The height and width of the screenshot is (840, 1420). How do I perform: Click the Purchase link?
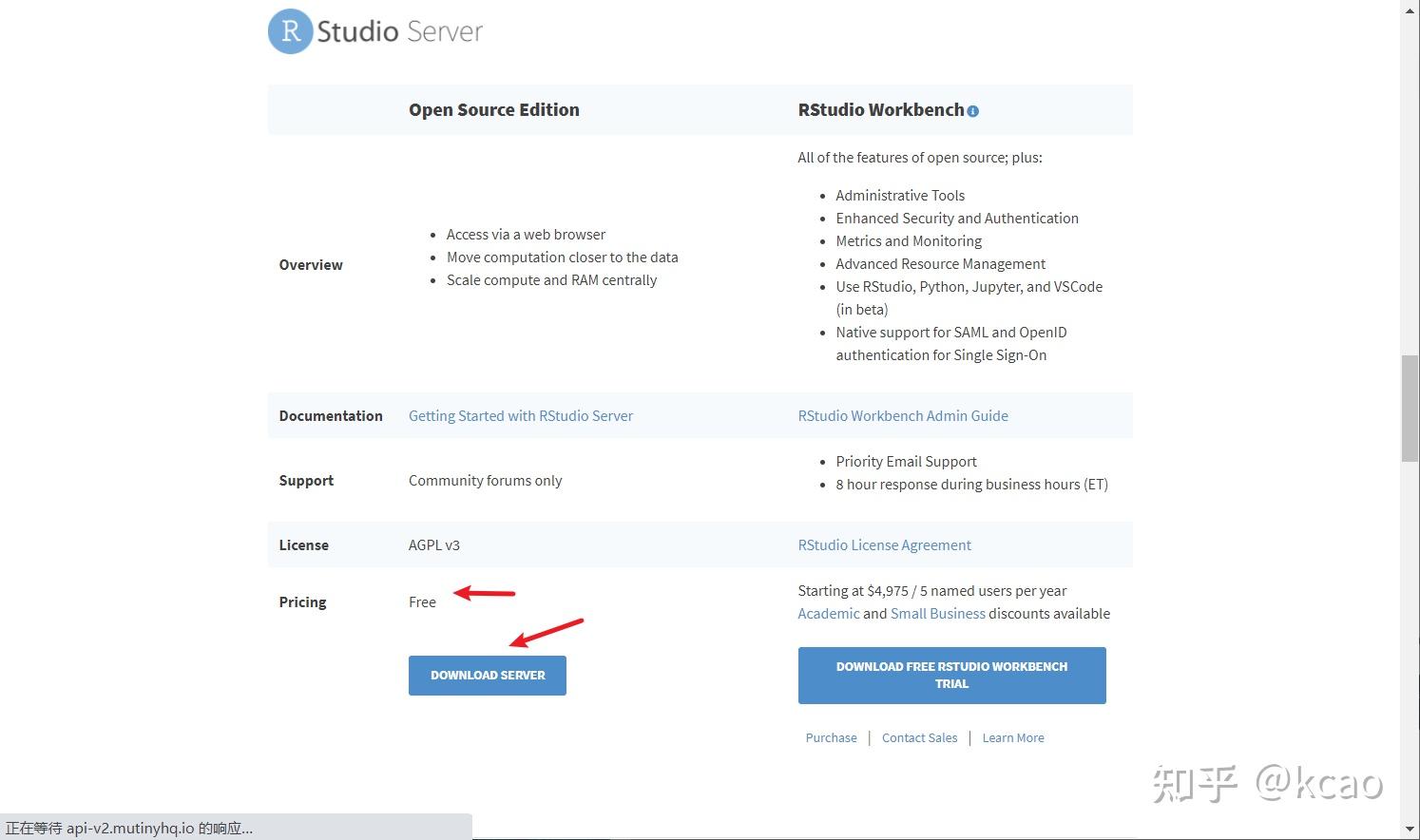[831, 737]
